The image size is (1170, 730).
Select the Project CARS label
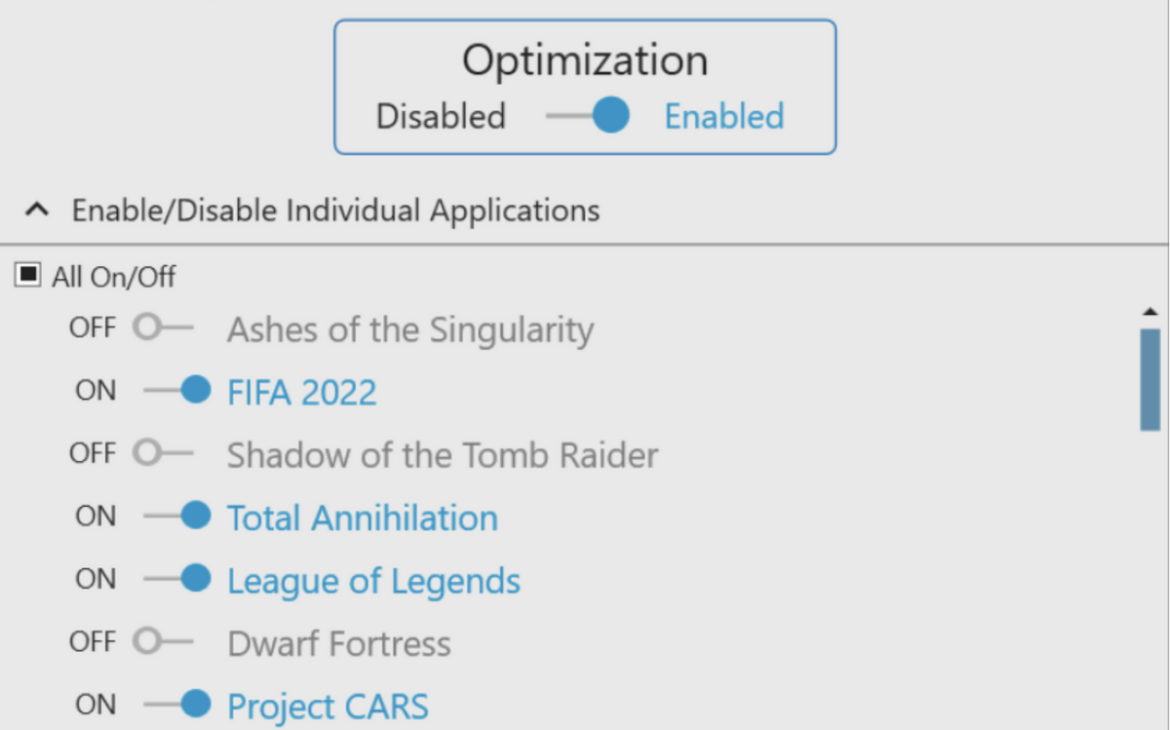pos(327,705)
